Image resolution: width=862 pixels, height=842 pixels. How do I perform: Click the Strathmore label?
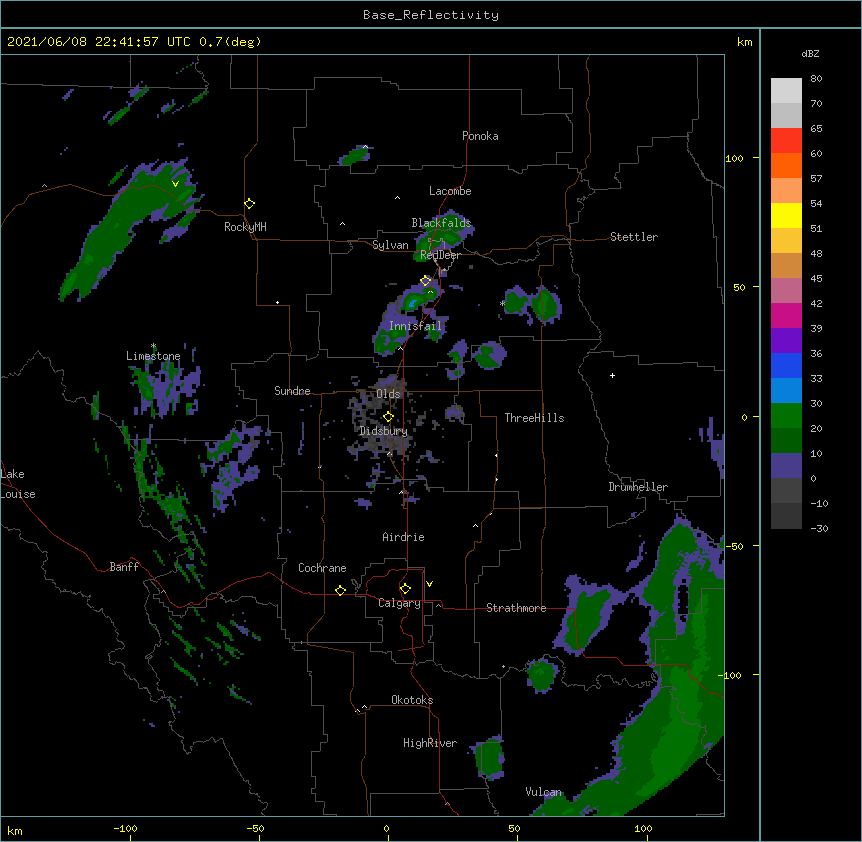(516, 608)
